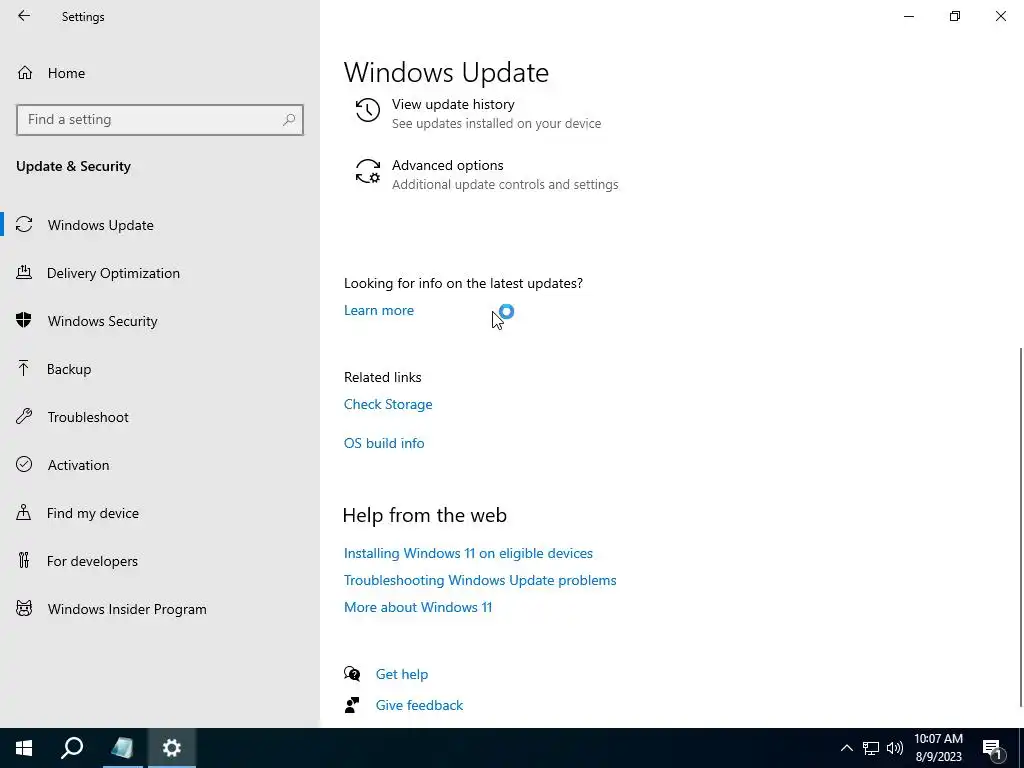Click the Related links label
The width and height of the screenshot is (1024, 768).
(x=383, y=377)
